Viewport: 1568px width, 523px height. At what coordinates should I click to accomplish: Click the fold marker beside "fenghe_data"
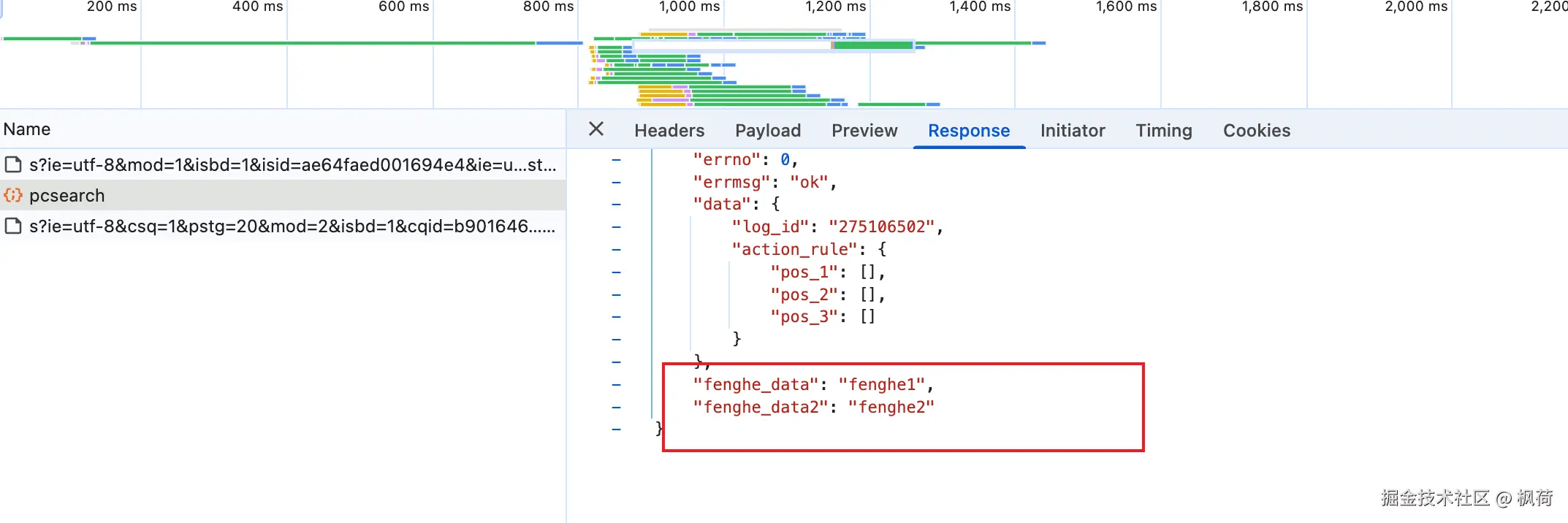click(x=617, y=385)
